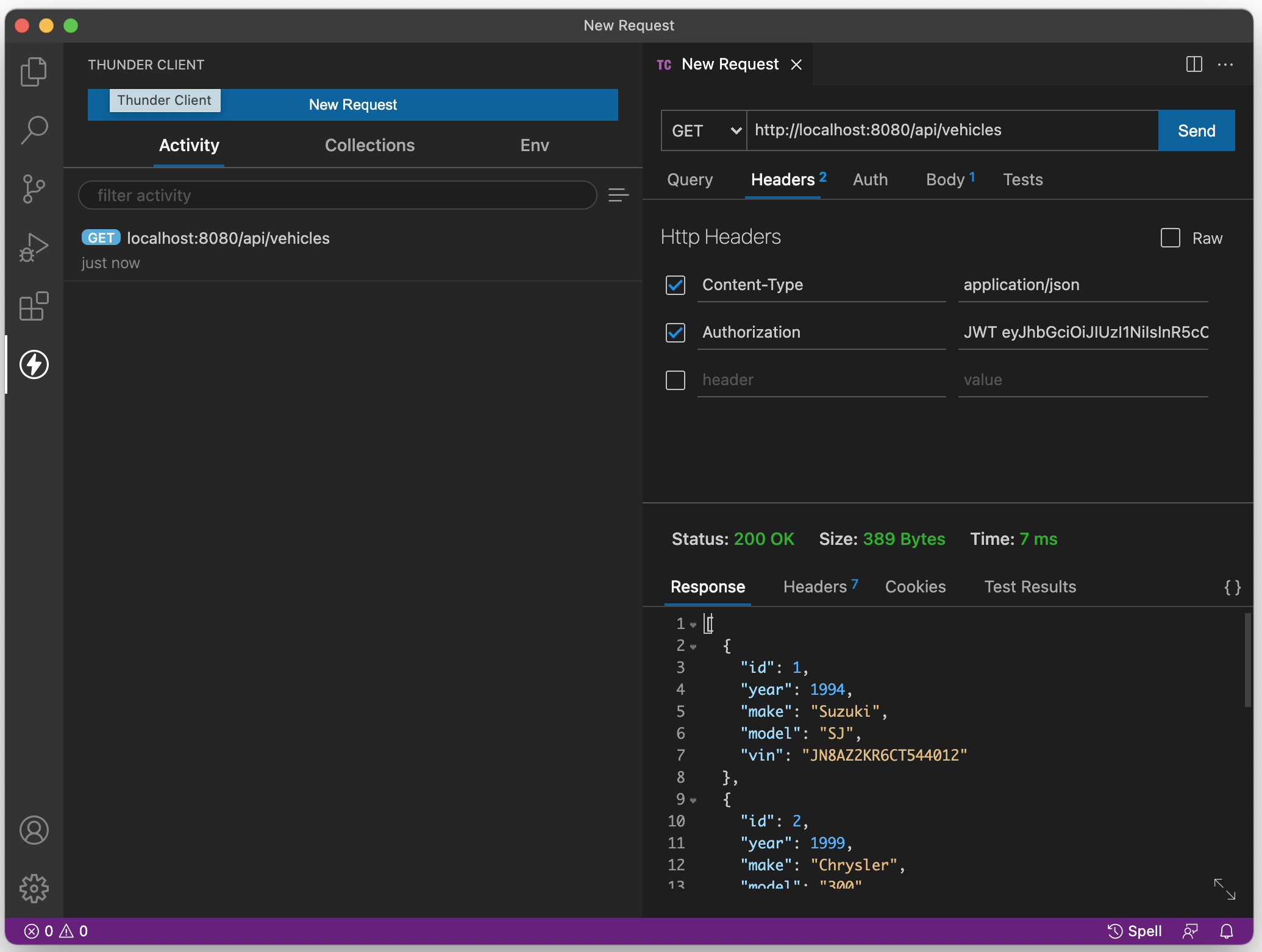Switch to the Collections tab
The image size is (1262, 952).
tap(369, 145)
